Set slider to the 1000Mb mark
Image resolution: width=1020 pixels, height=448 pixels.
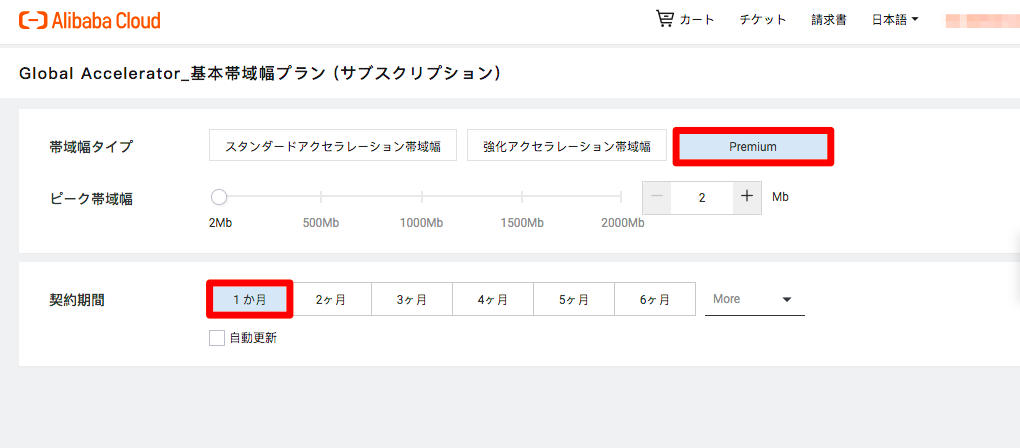[422, 196]
